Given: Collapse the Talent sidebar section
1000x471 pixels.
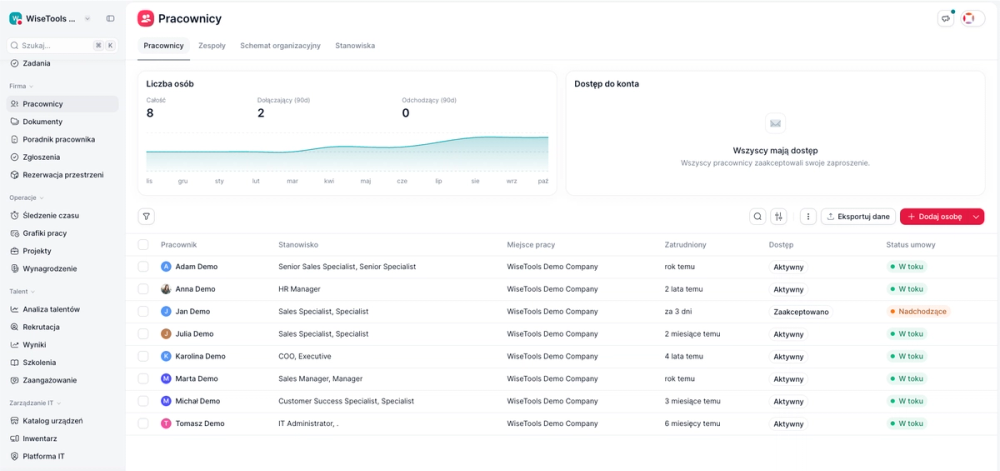Looking at the screenshot, I should click(x=22, y=291).
